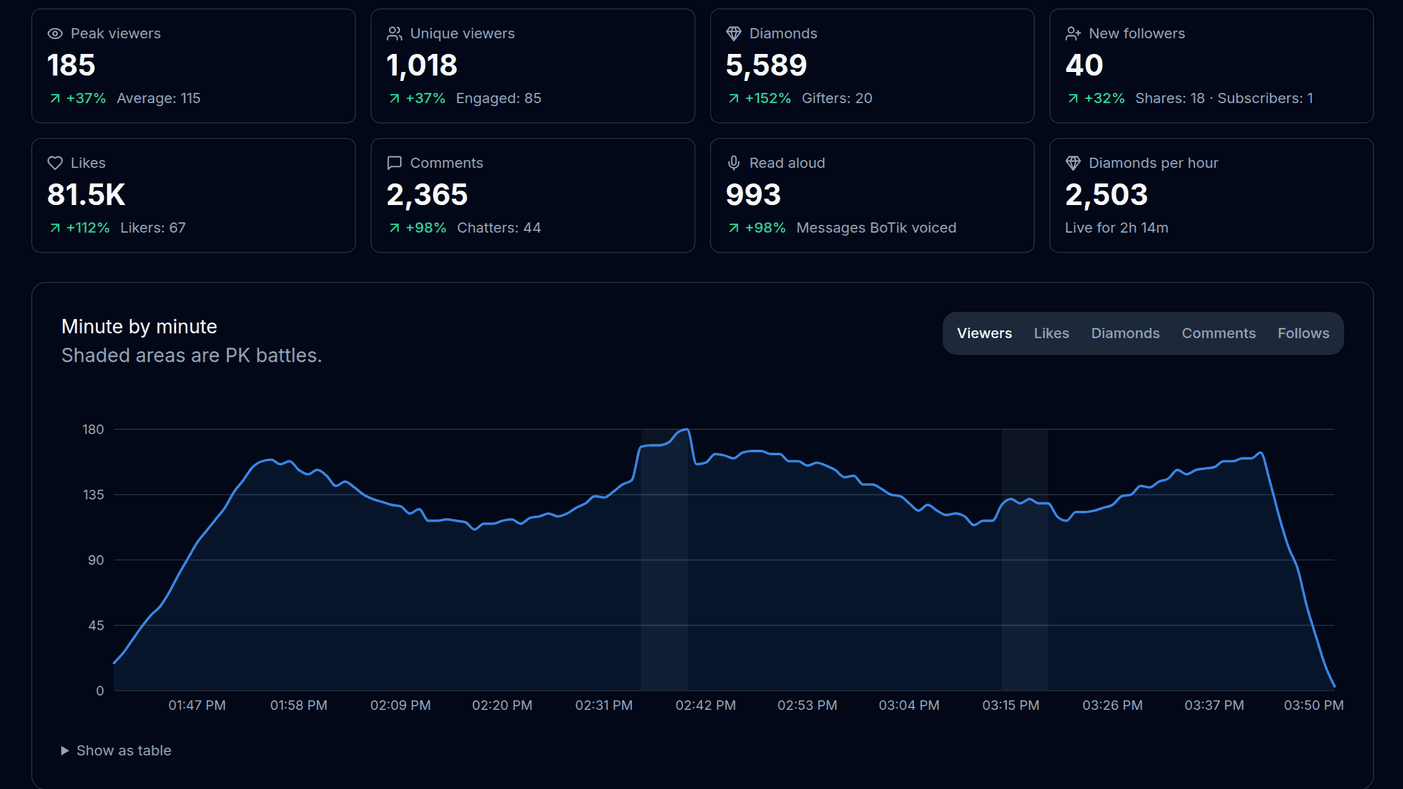Click the add-user icon beside New followers

(1073, 34)
